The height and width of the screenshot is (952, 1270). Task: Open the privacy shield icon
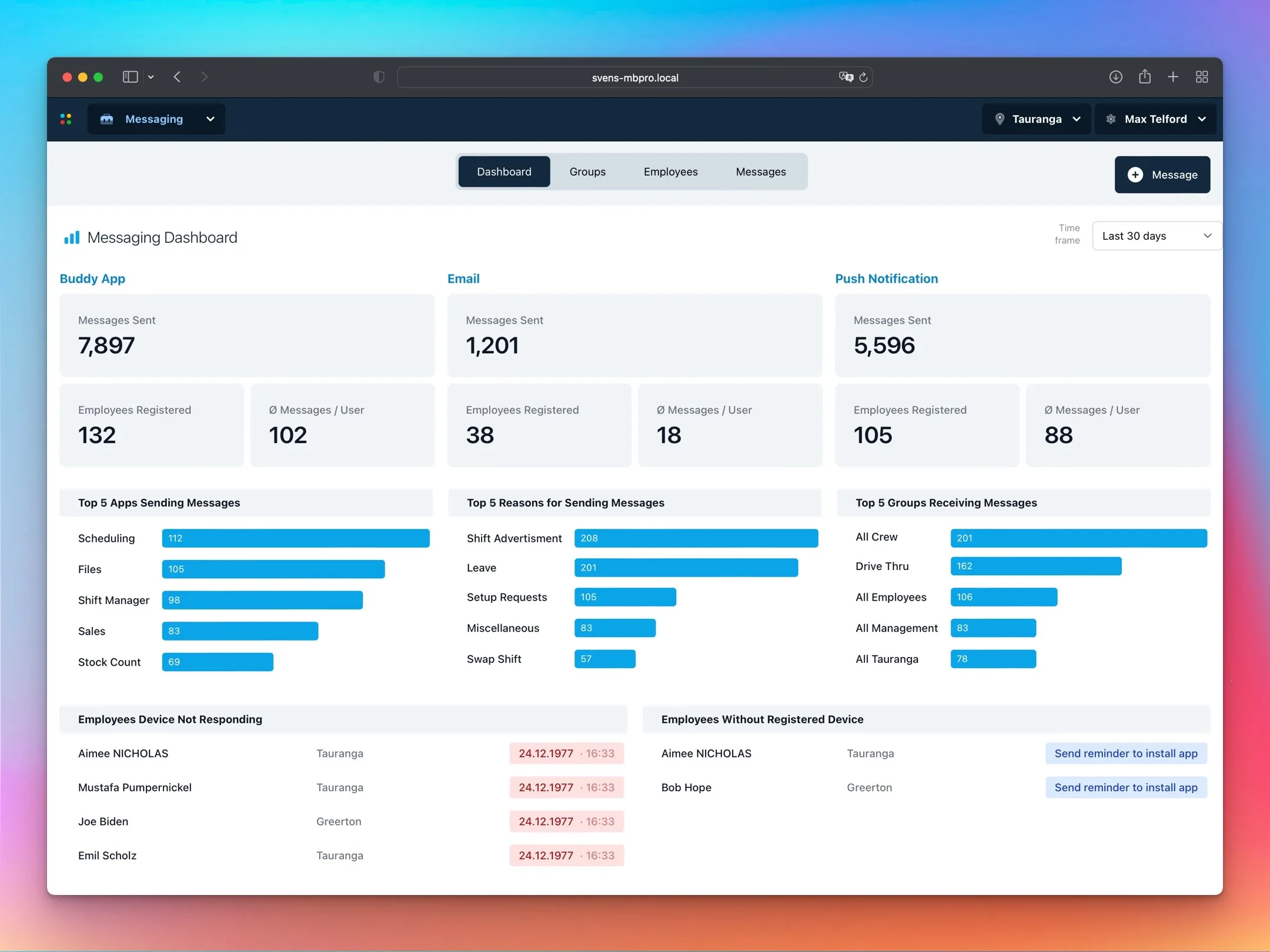(379, 77)
